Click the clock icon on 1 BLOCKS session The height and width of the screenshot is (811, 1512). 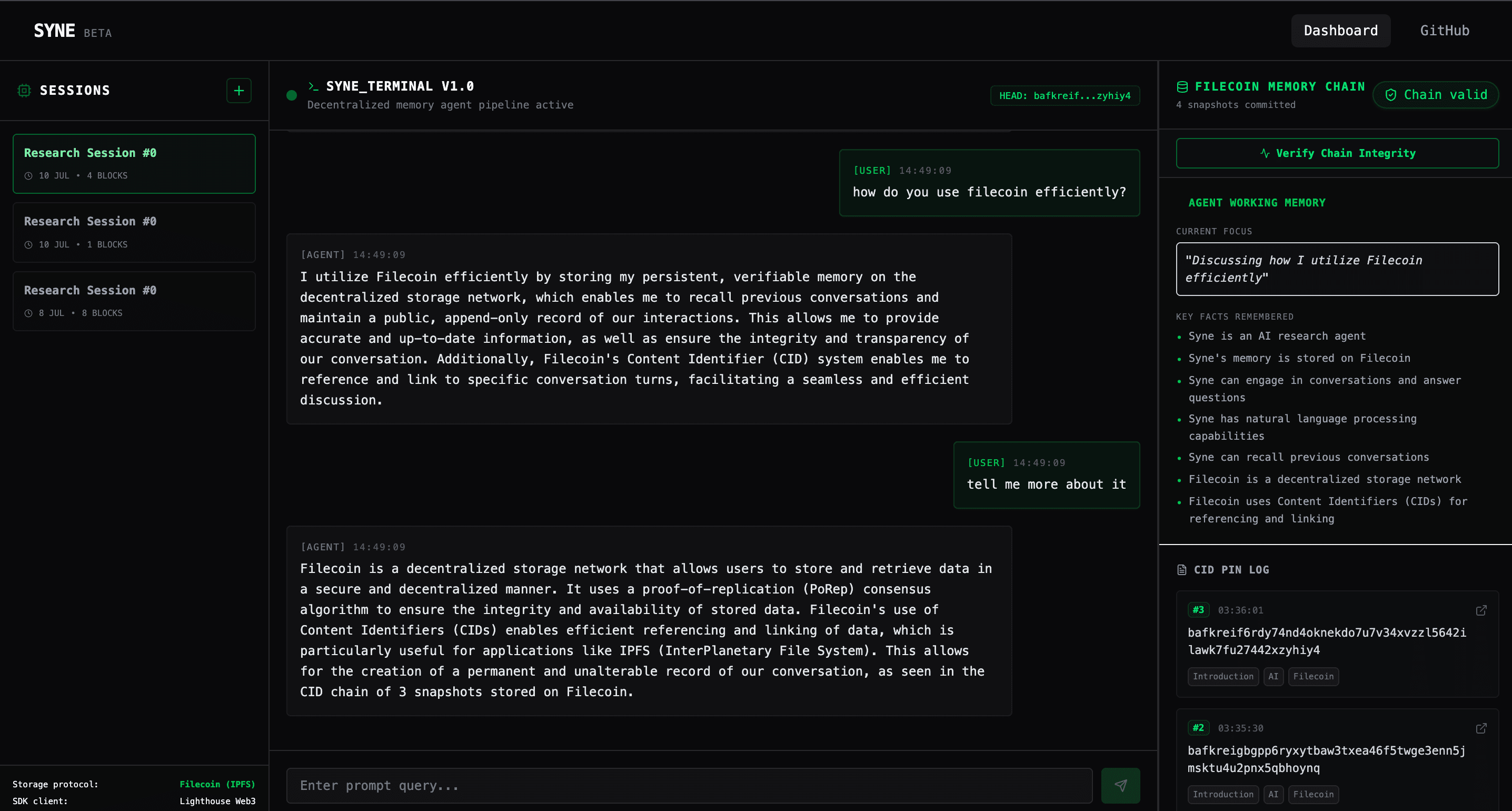point(28,244)
